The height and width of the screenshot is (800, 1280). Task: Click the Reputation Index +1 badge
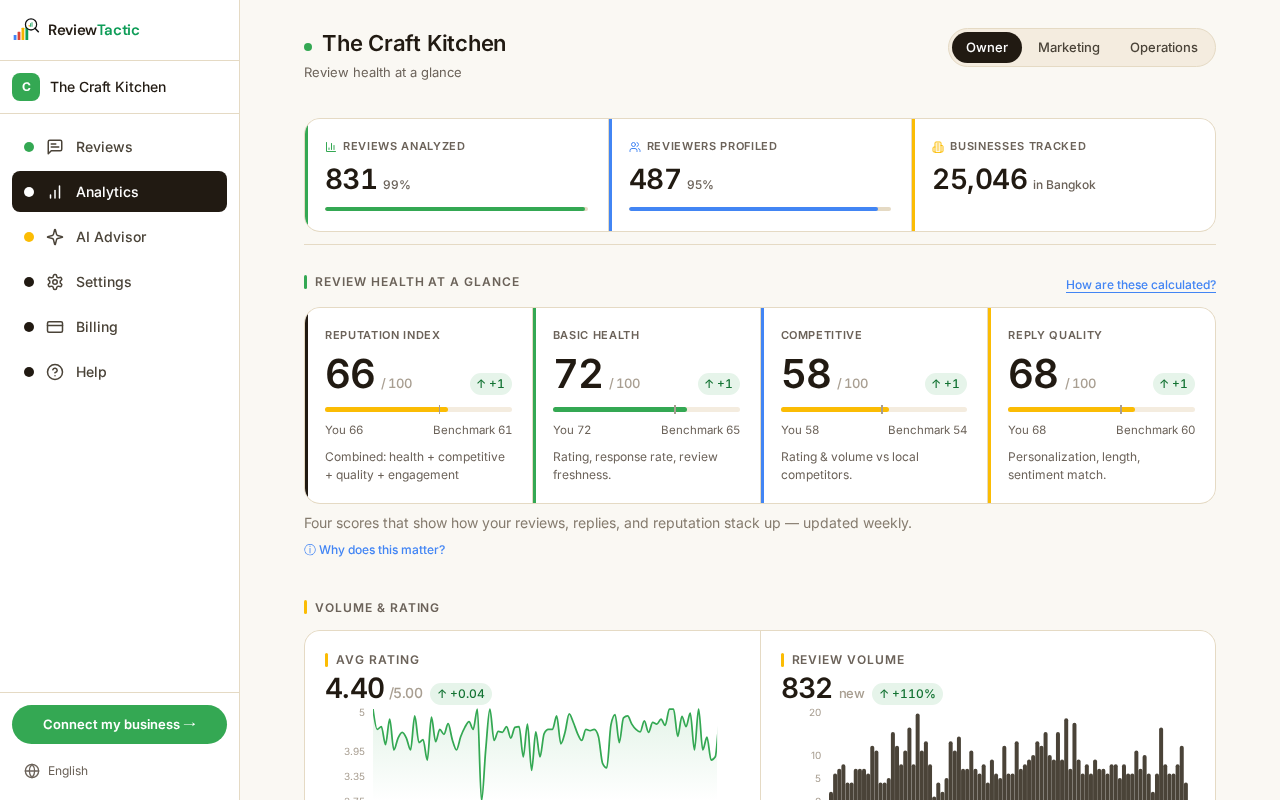pos(491,384)
